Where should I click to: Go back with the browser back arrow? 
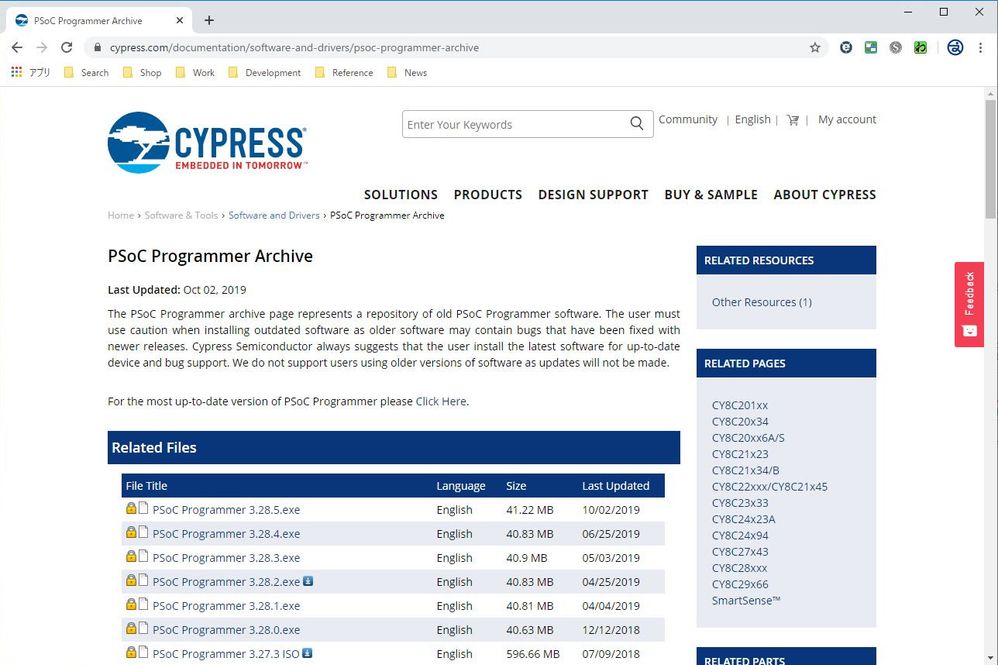(x=17, y=48)
